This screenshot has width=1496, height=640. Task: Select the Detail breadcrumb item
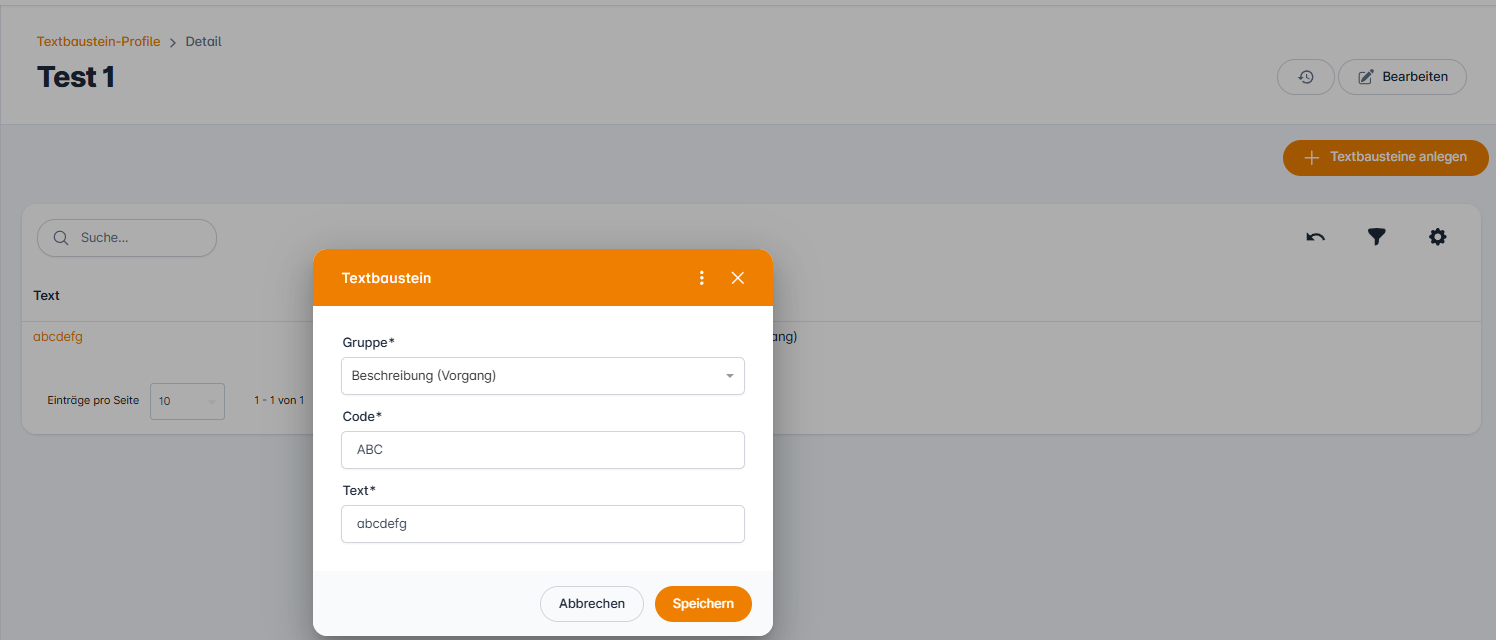(x=203, y=42)
